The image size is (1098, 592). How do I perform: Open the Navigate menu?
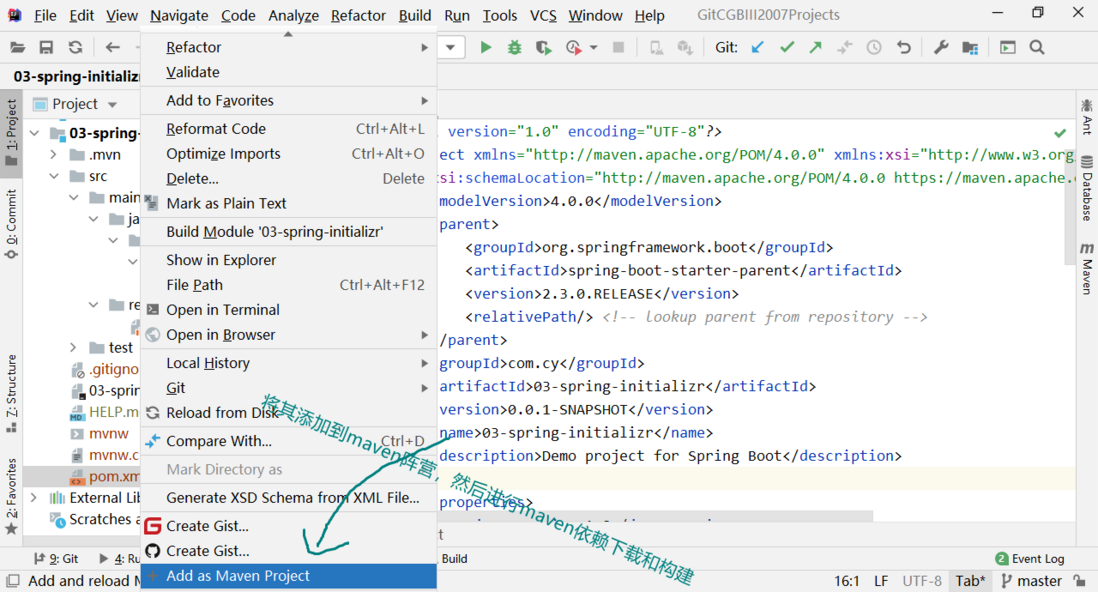[179, 15]
